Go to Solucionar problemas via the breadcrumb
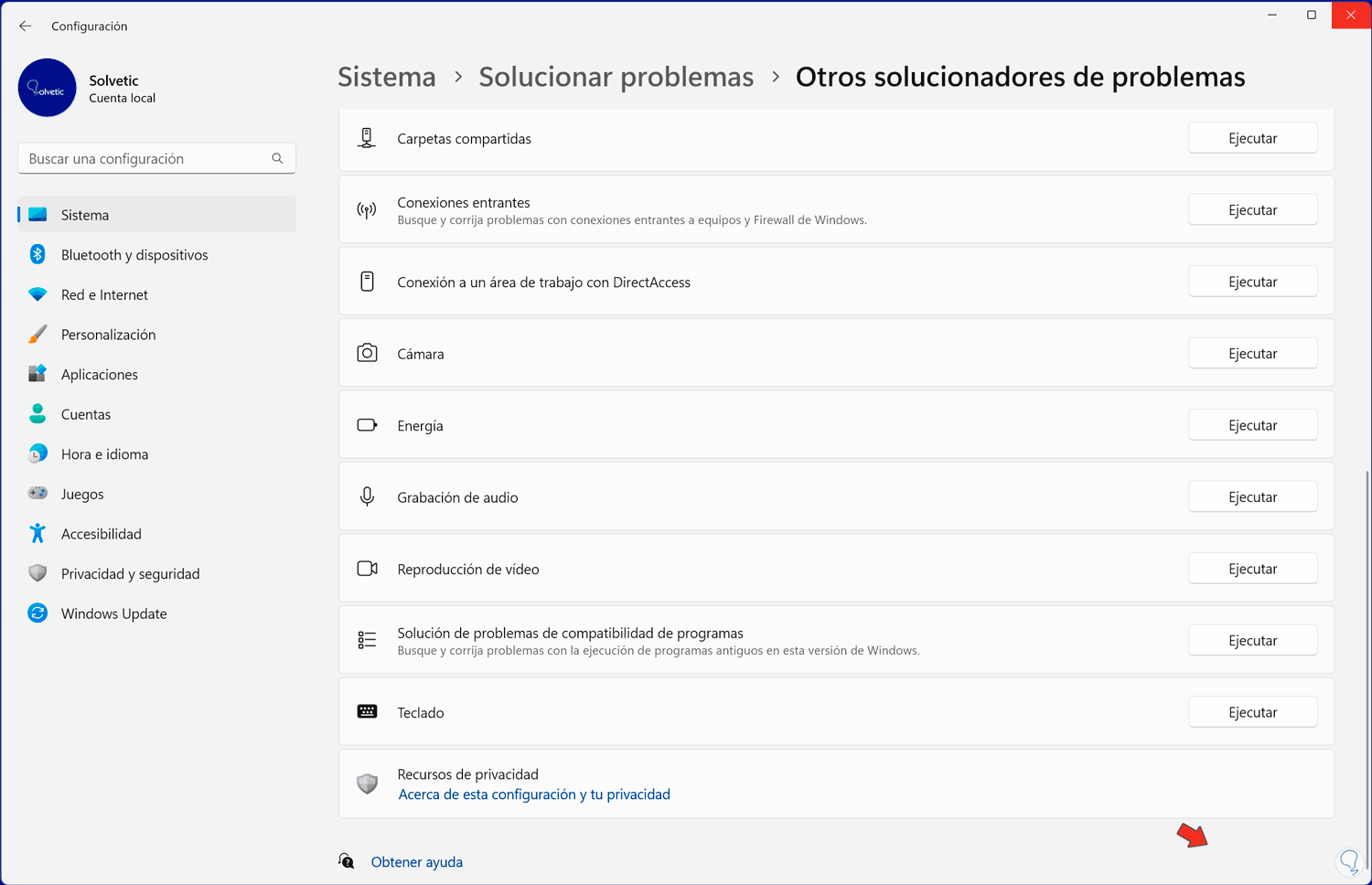 pyautogui.click(x=616, y=77)
